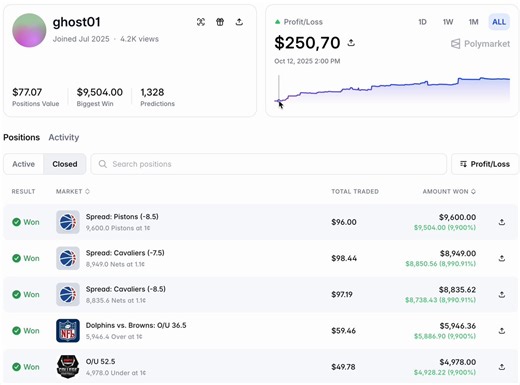Share the $250,70 profit/loss figure

351,43
